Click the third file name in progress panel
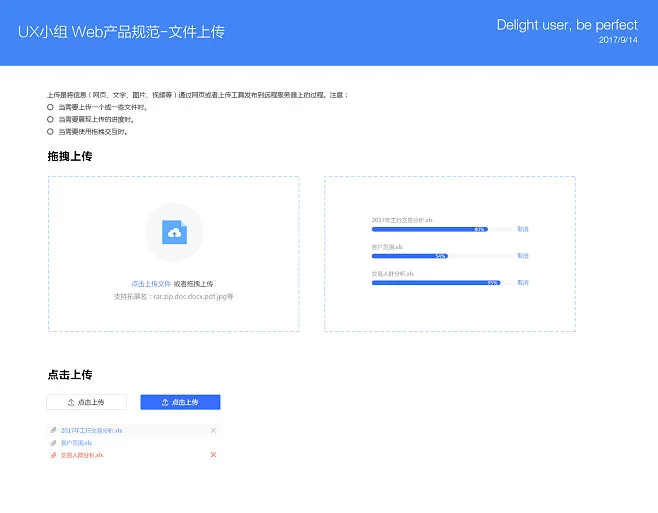Viewport: 658px width, 513px height. 392,274
